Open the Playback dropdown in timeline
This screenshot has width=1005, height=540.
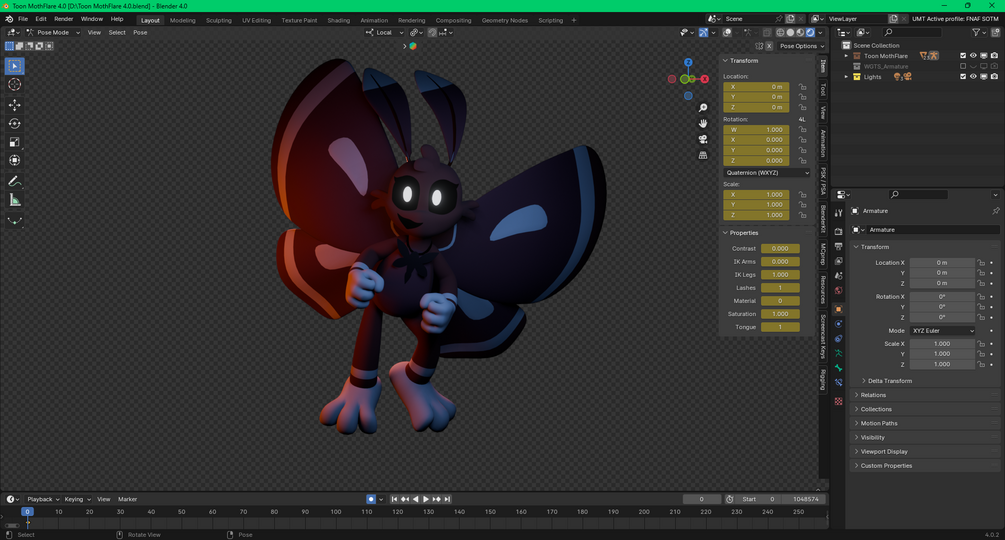point(43,499)
